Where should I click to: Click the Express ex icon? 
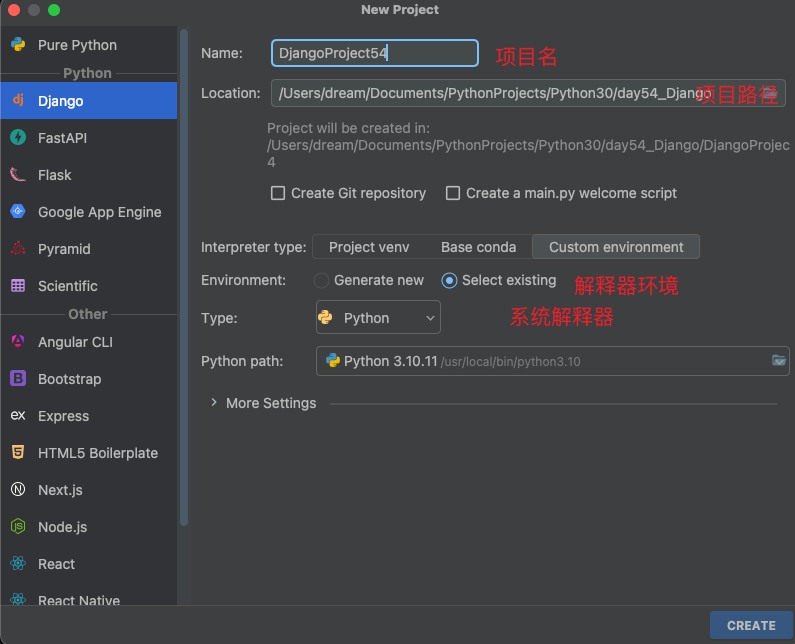[18, 415]
